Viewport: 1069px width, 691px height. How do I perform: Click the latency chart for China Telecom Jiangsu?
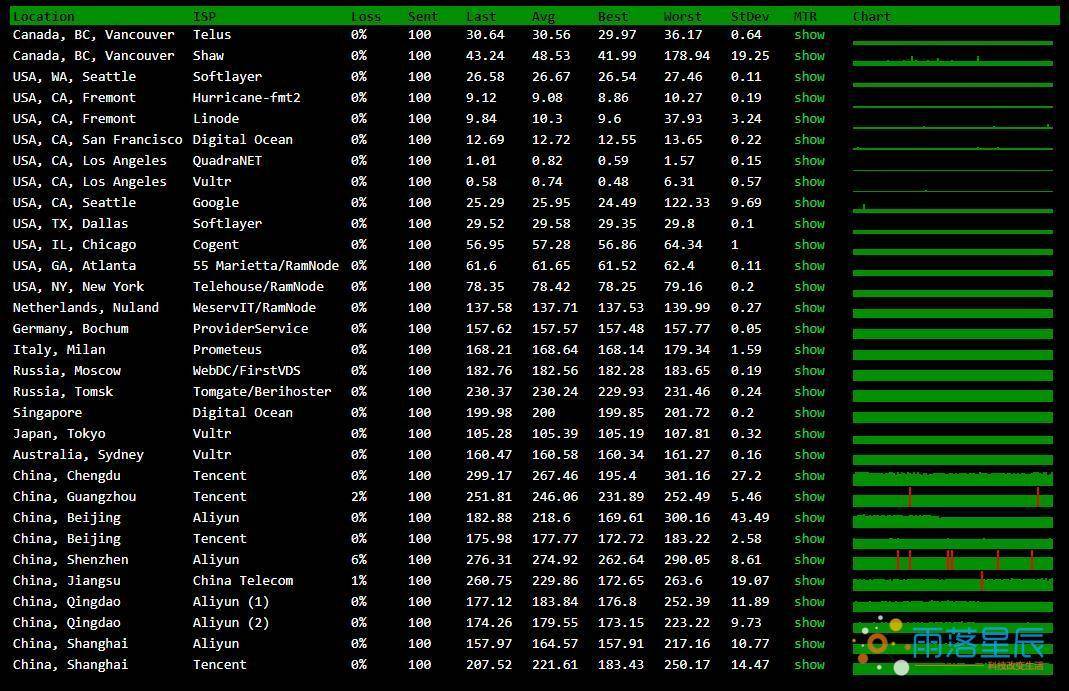(952, 581)
